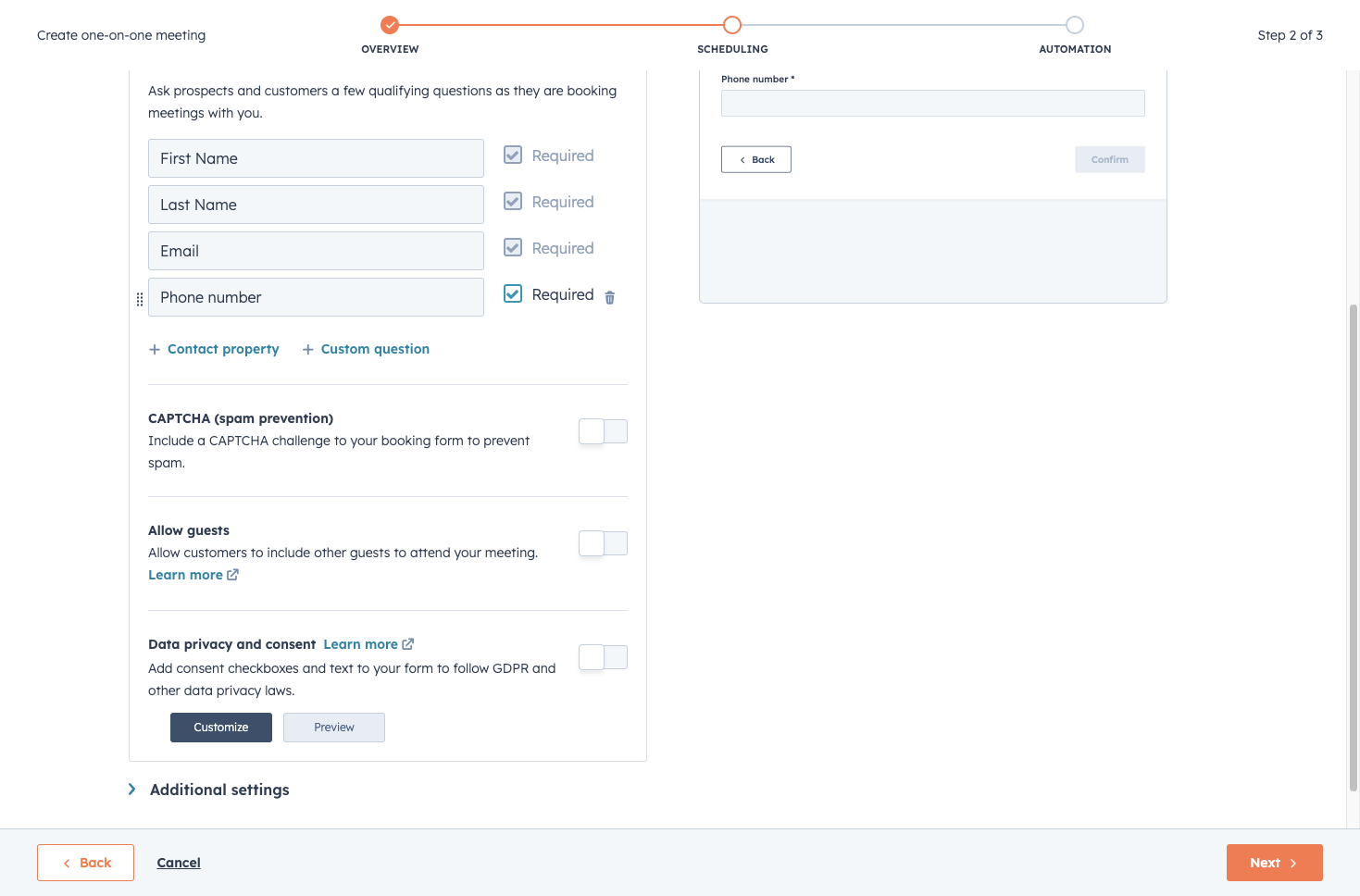This screenshot has width=1360, height=896.
Task: Click external link icon next to Allow guests Learn more
Action: 232,575
